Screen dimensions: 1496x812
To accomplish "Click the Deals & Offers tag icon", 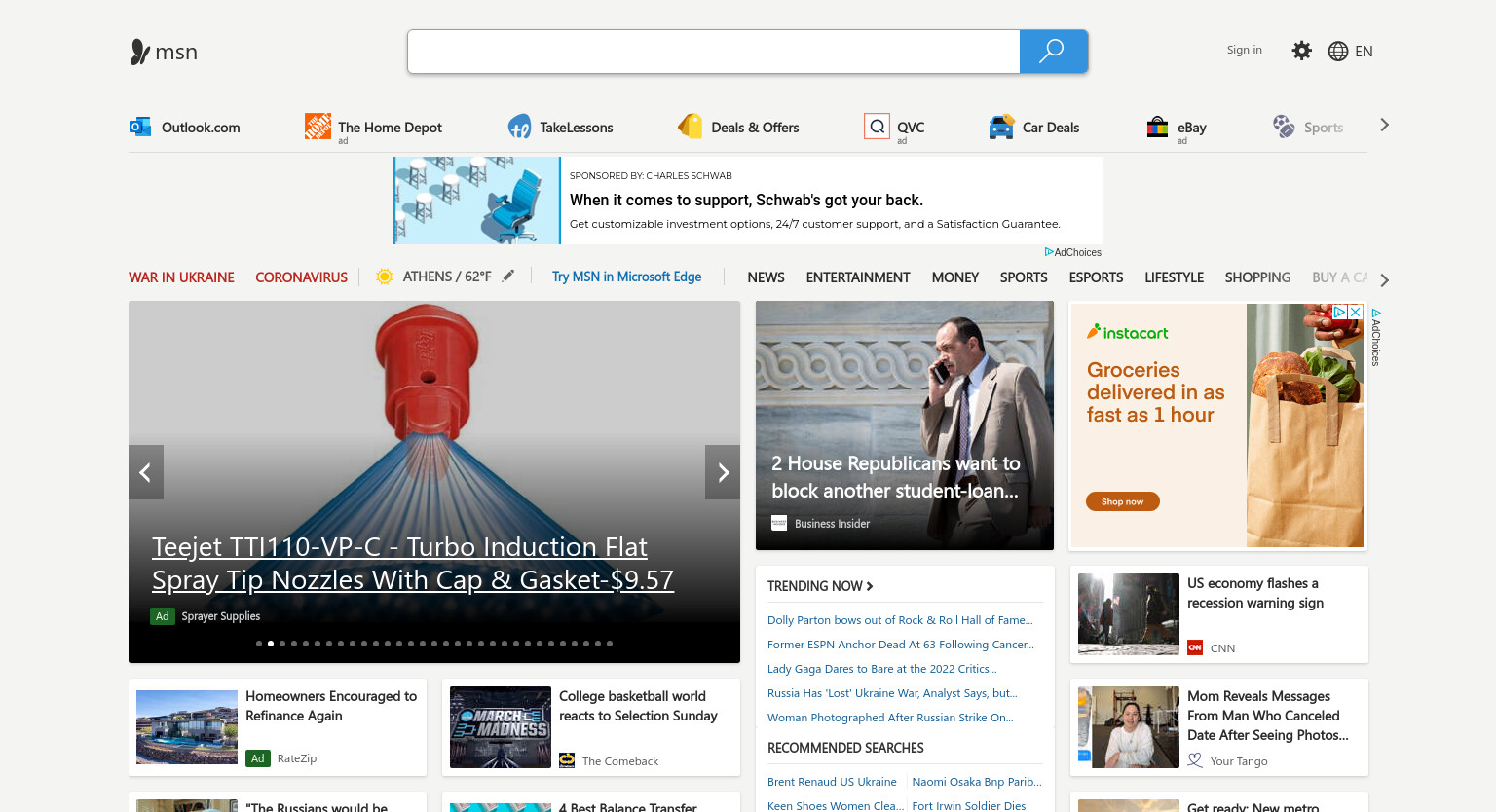I will pyautogui.click(x=691, y=127).
